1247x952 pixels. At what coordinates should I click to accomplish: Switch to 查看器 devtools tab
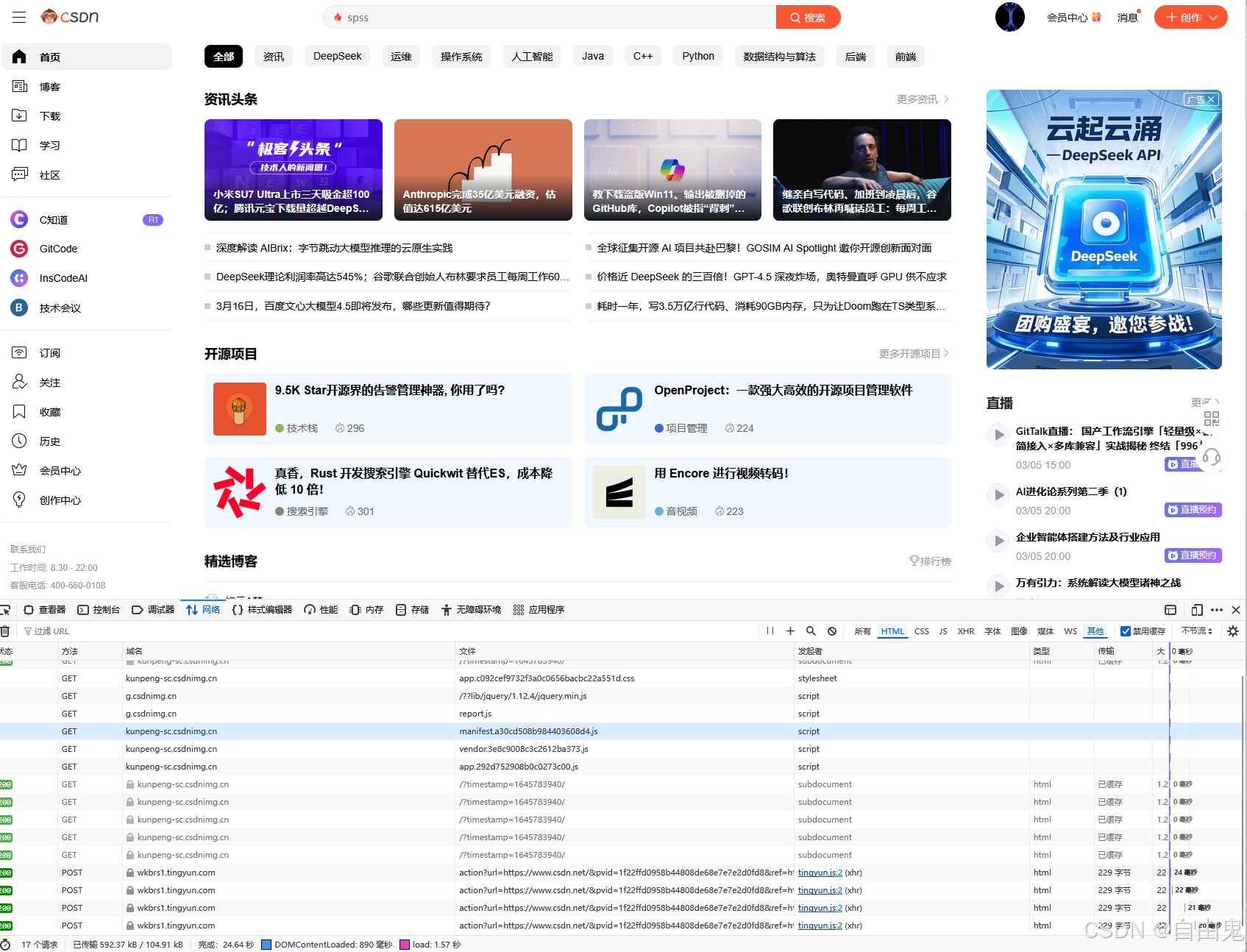click(44, 610)
